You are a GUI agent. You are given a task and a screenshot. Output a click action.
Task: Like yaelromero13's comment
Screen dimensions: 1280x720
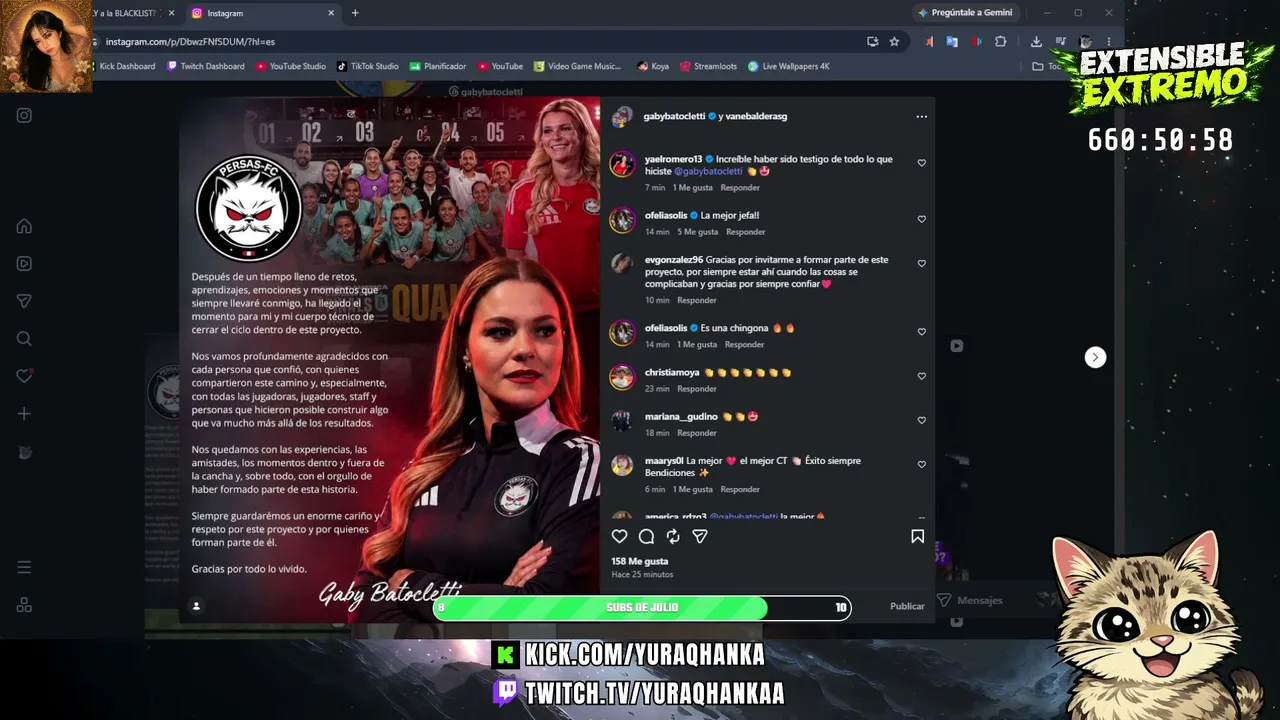pyautogui.click(x=922, y=163)
